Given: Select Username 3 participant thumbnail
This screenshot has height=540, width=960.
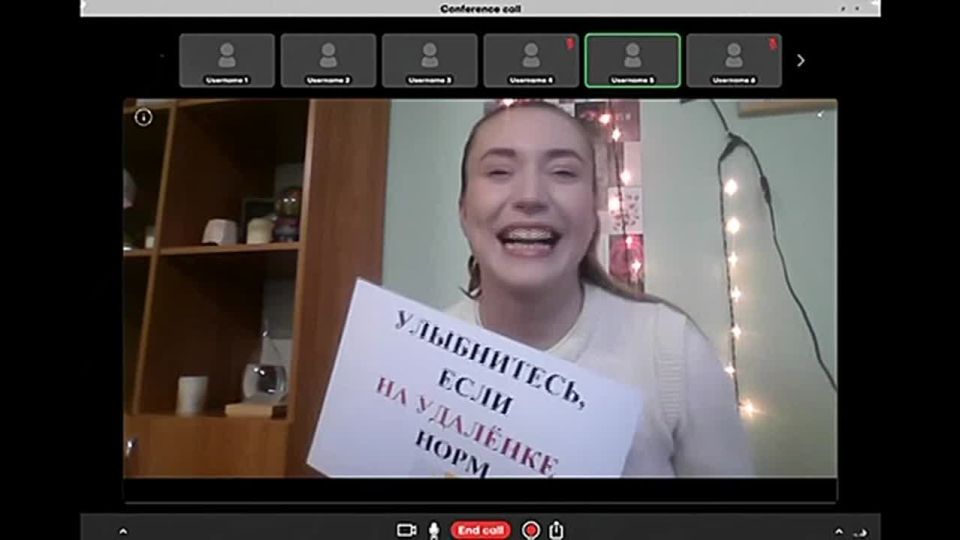Looking at the screenshot, I should click(x=429, y=61).
